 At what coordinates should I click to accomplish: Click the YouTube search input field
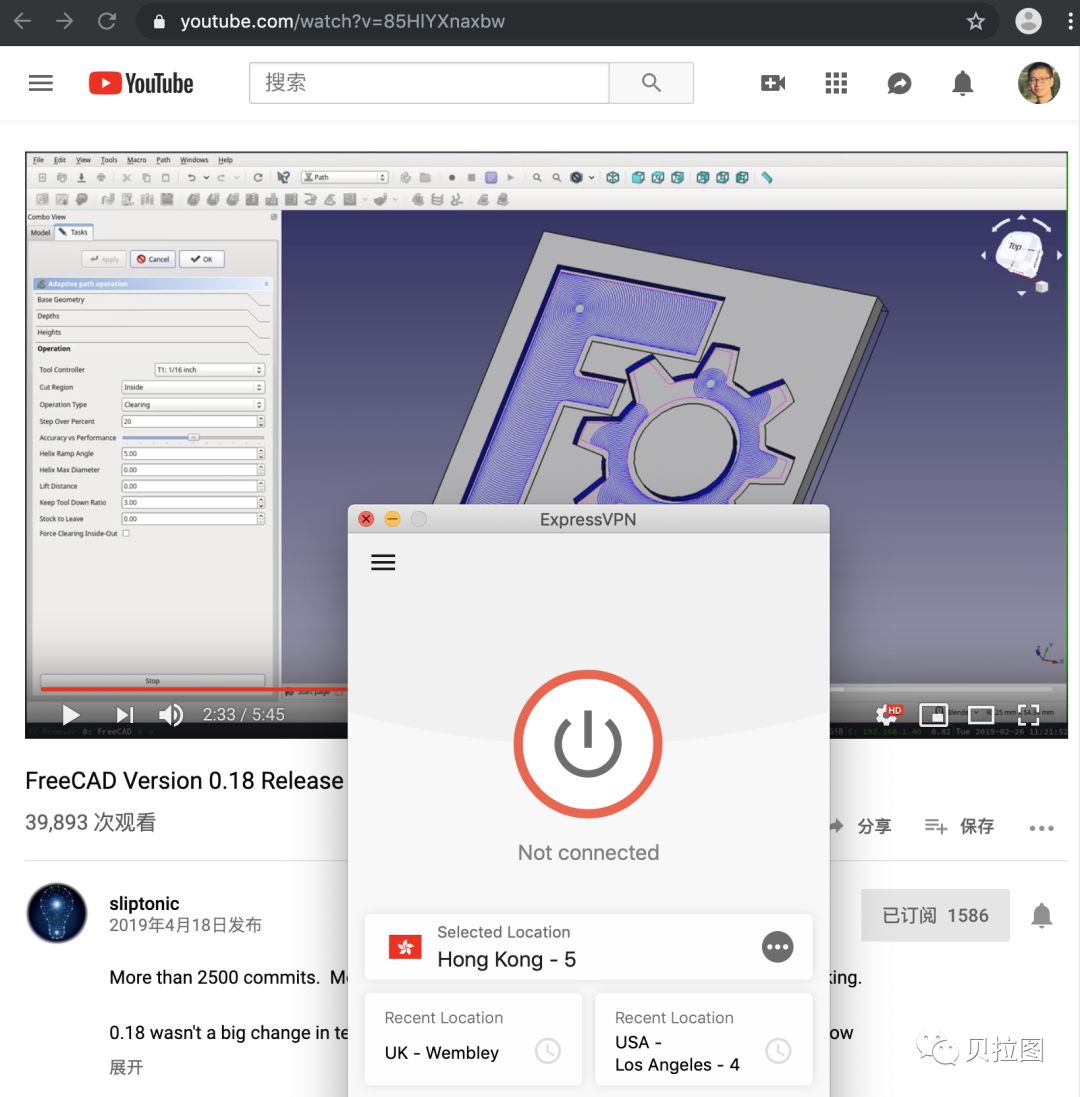point(428,83)
